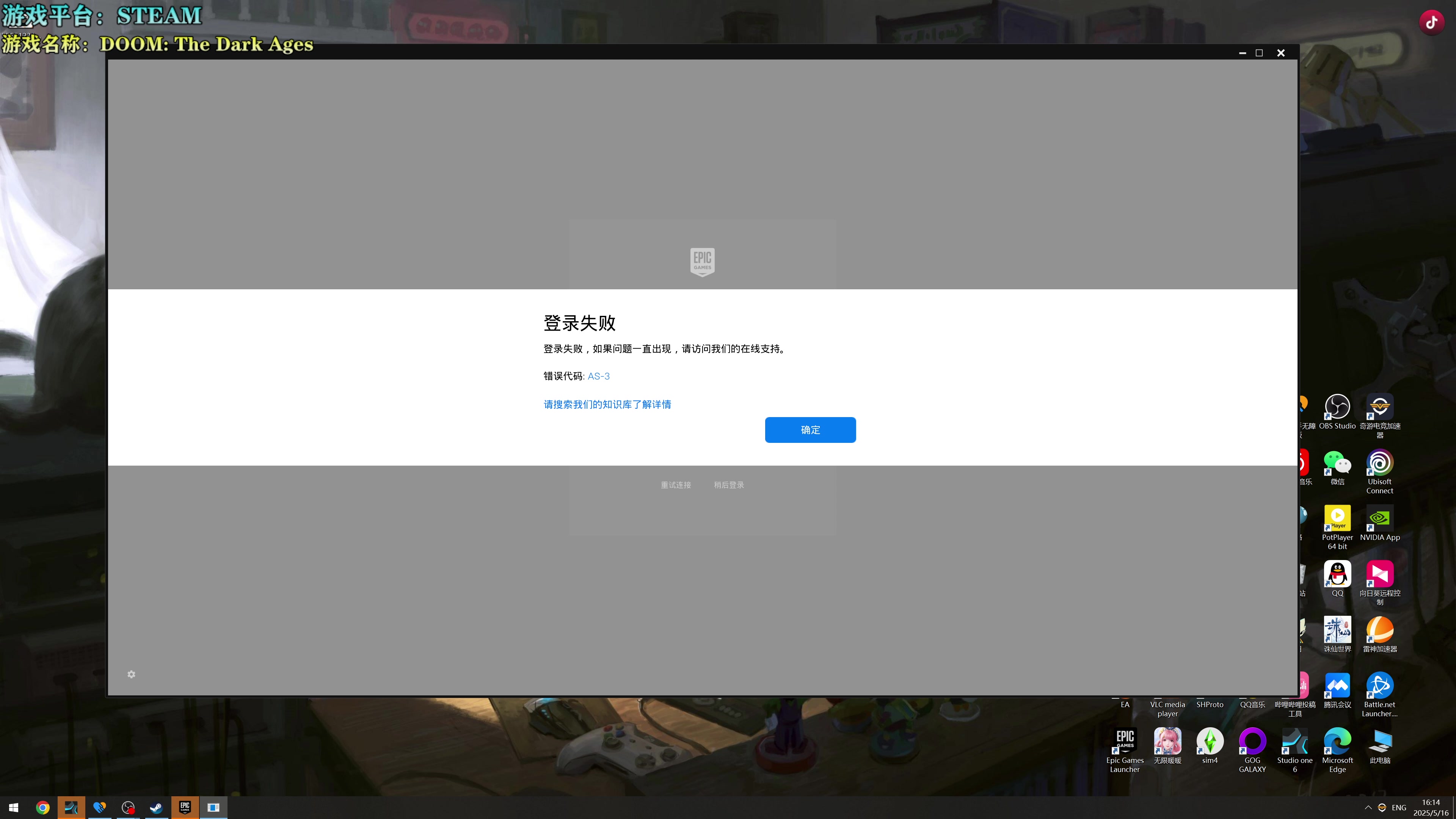Open the 向日葵远程控制 desktop shortcut
Viewport: 1456px width, 819px height.
click(1380, 583)
